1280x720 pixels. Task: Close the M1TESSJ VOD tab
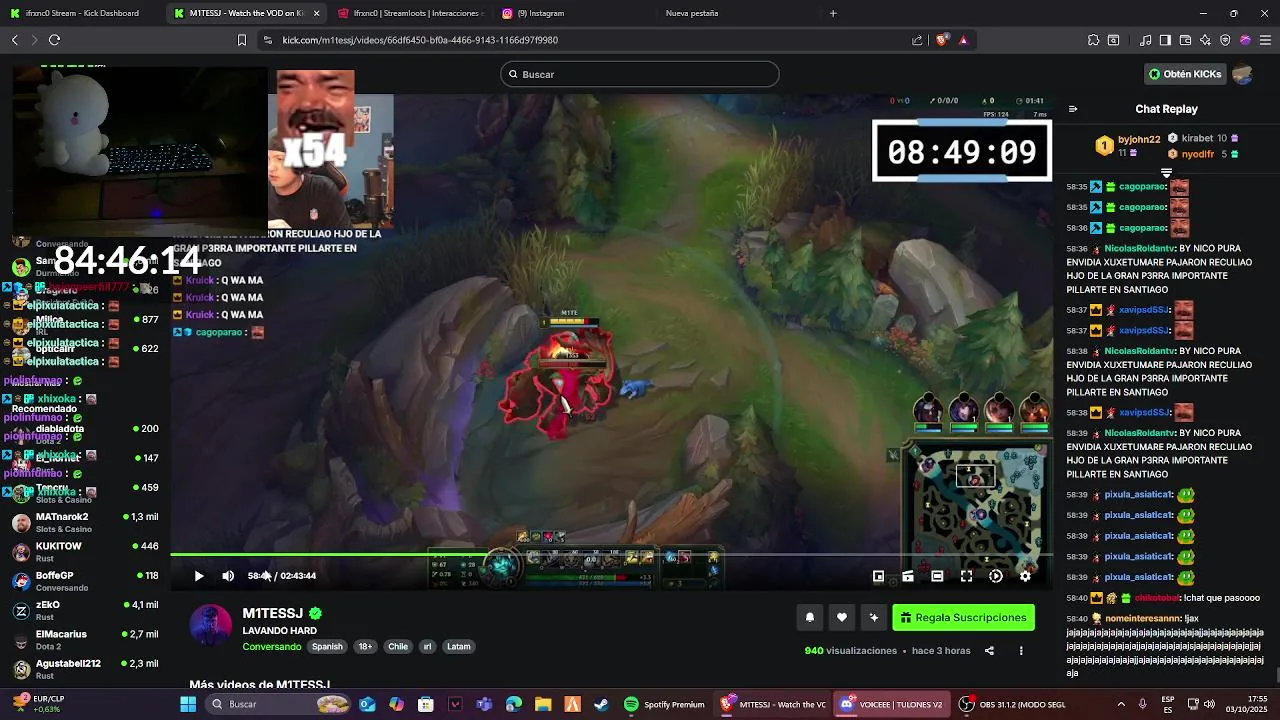pyautogui.click(x=317, y=13)
